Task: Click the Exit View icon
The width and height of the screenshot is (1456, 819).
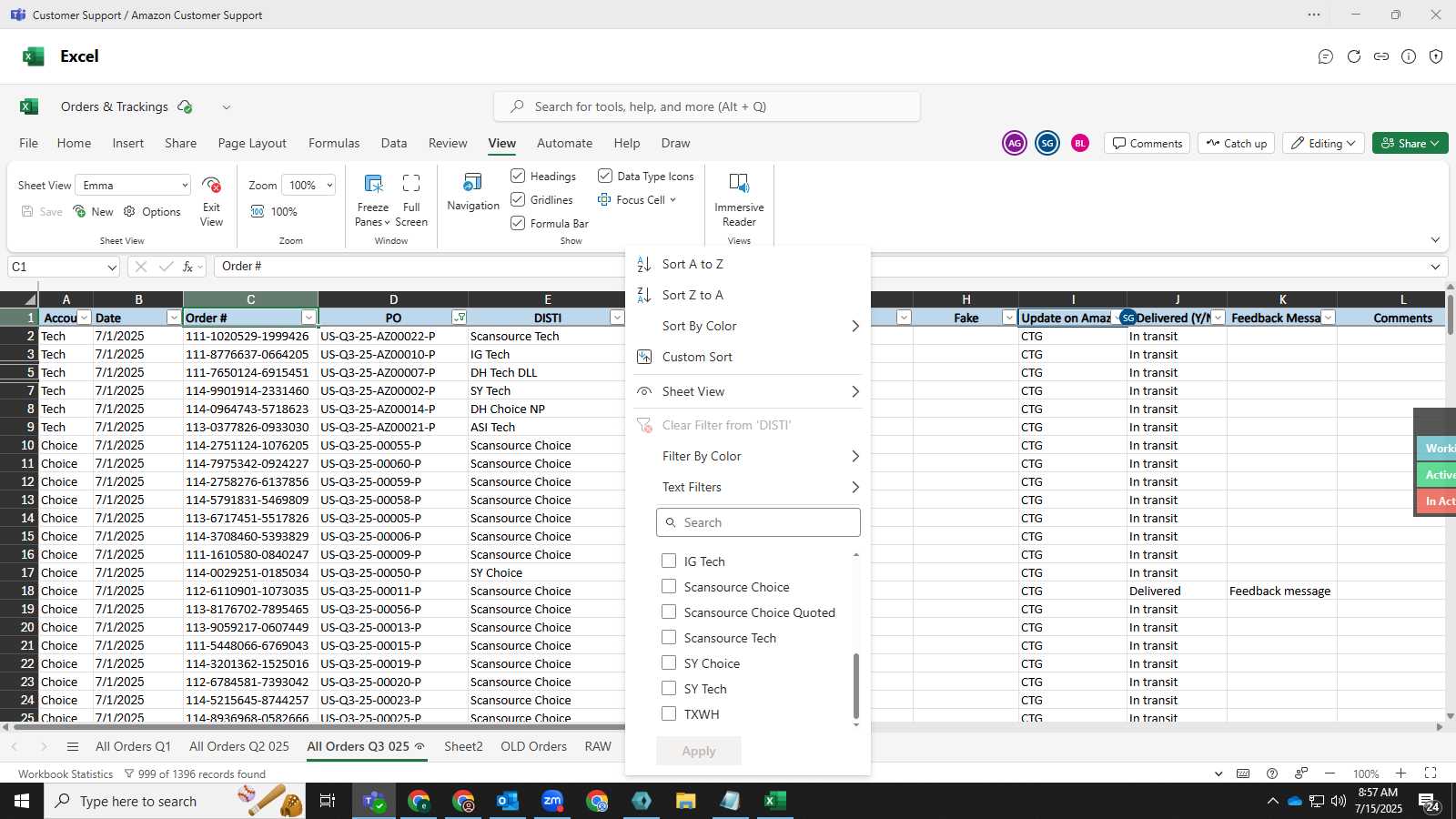Action: pos(212,185)
